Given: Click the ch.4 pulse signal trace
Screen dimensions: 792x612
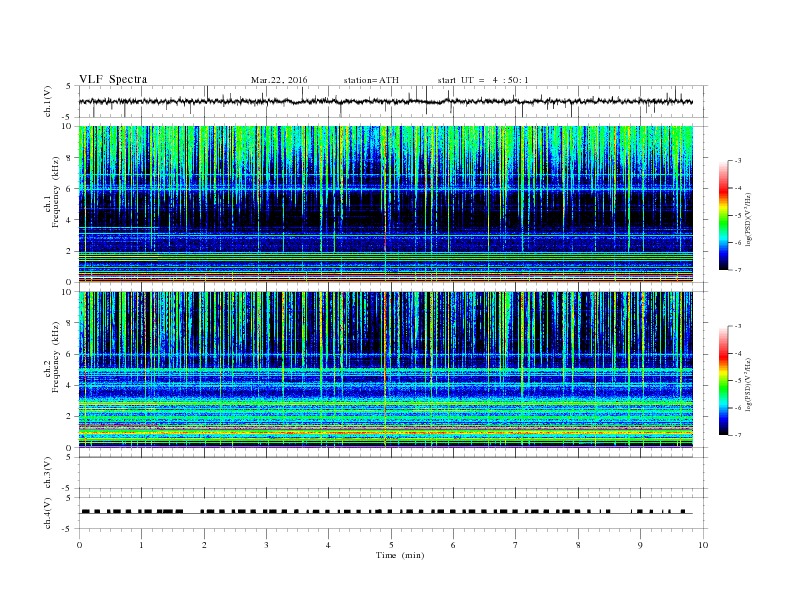Looking at the screenshot, I should (x=385, y=512).
